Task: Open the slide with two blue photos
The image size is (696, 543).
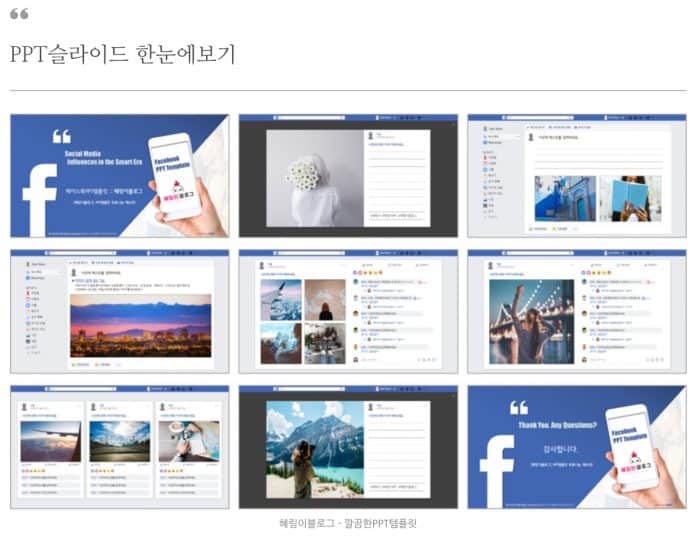Action: (577, 176)
